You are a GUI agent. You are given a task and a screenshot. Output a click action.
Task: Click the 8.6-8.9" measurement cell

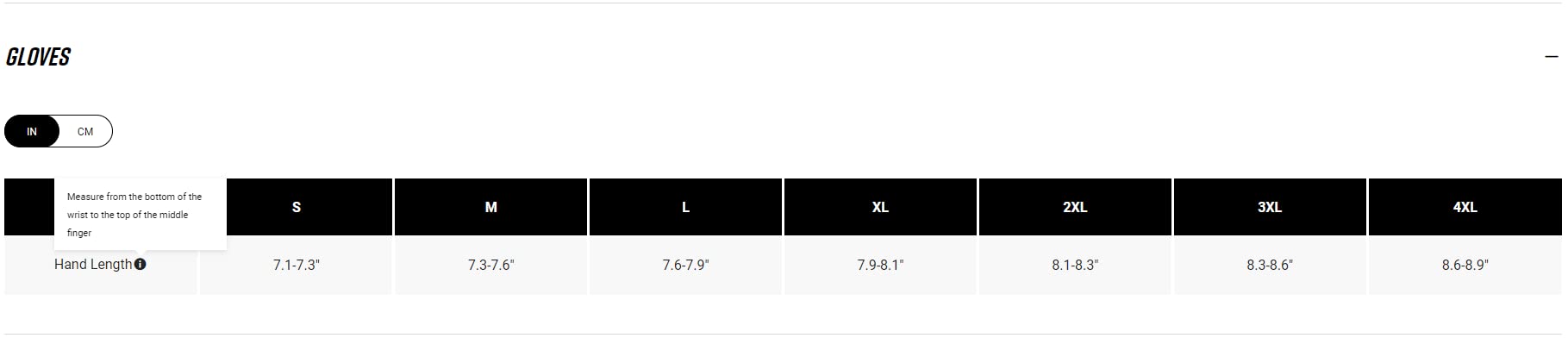point(1465,266)
